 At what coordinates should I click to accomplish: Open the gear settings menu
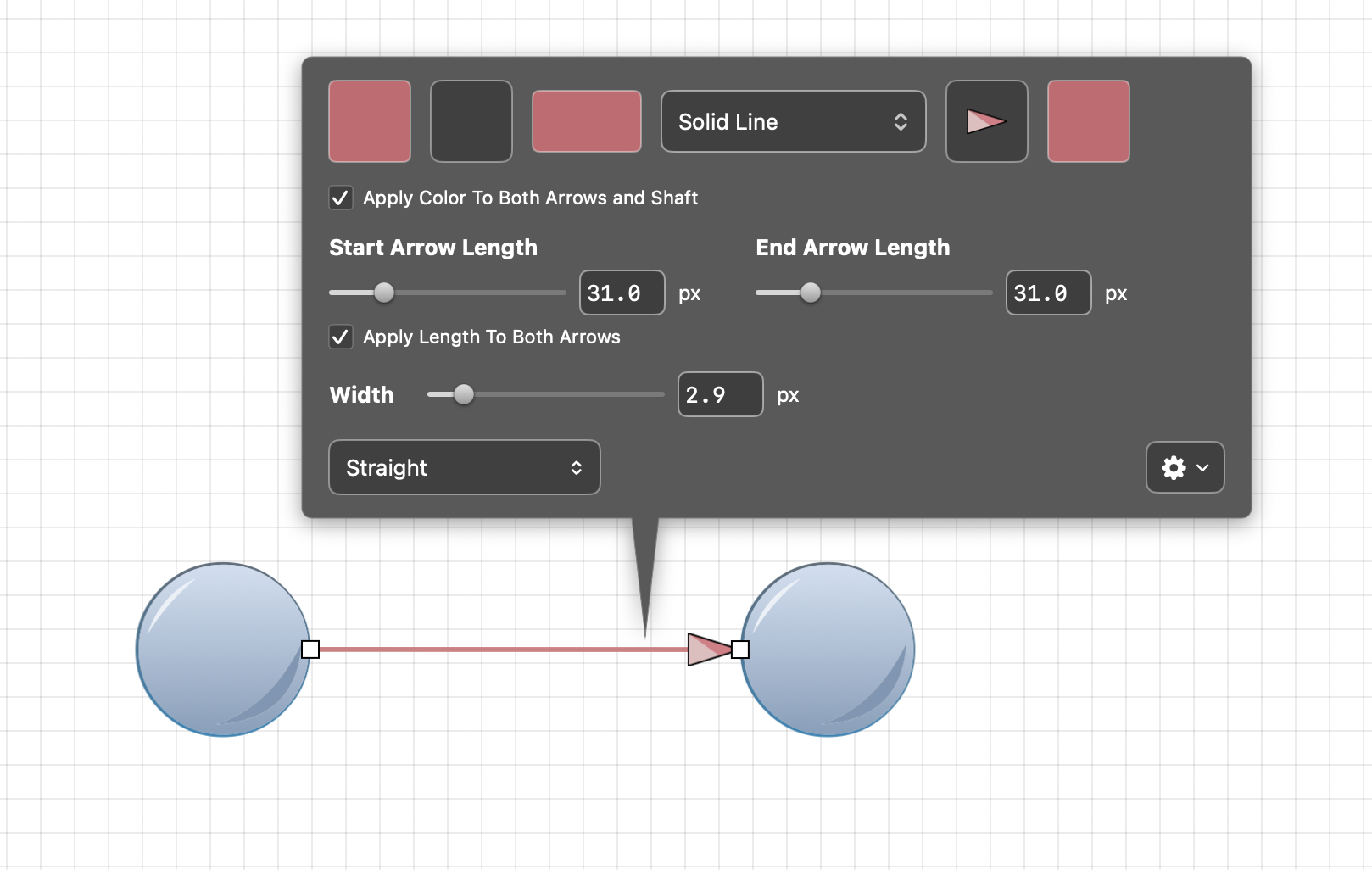[1185, 467]
